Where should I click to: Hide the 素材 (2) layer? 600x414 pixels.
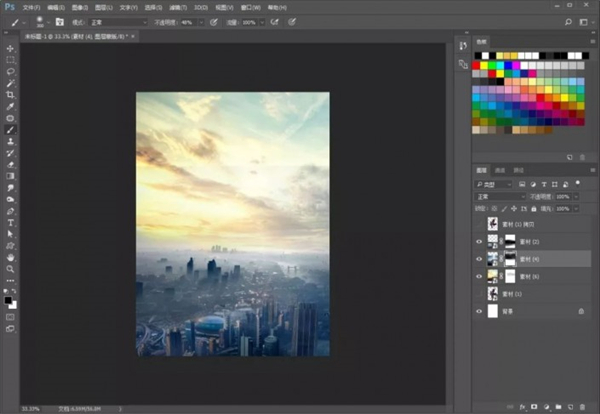[x=479, y=241]
